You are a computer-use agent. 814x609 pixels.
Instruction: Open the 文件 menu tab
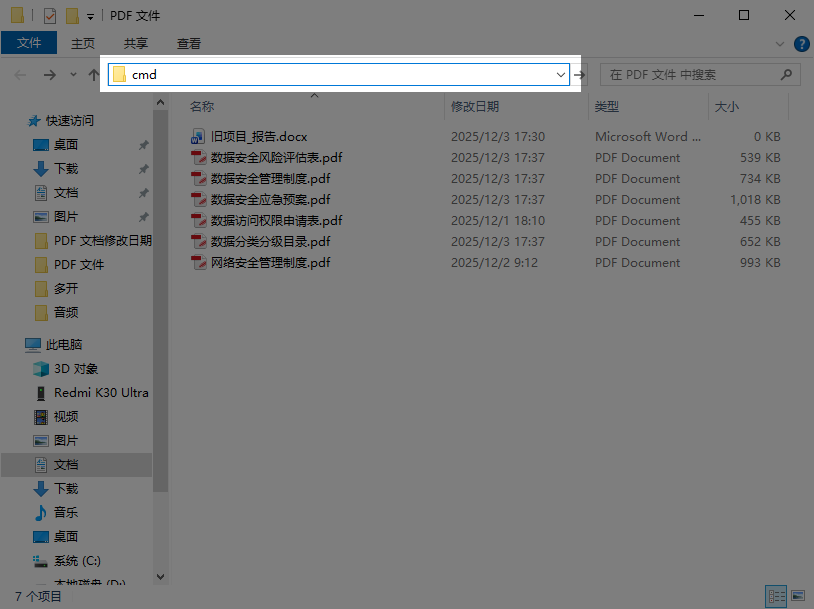pos(29,43)
